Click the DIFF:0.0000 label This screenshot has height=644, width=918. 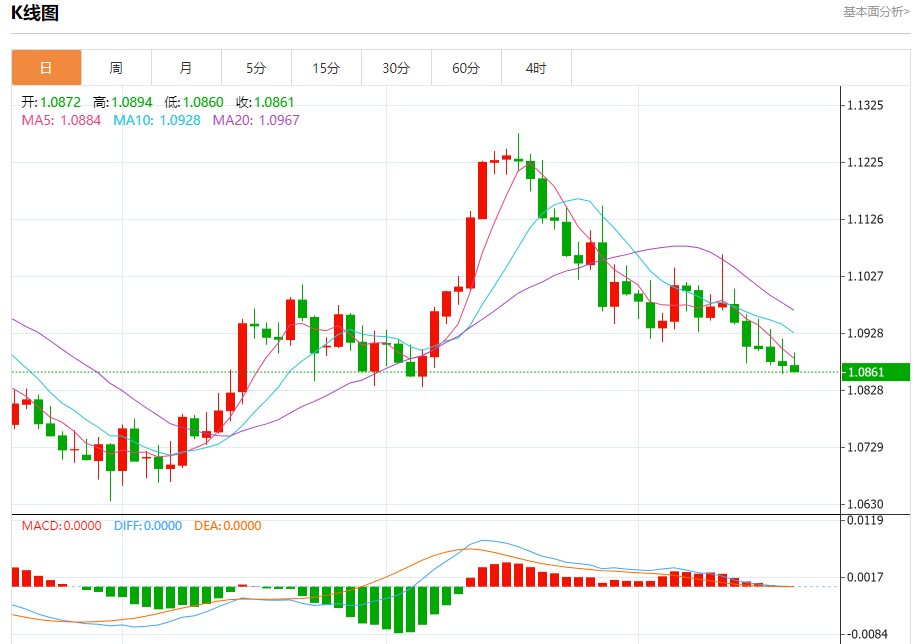click(x=148, y=526)
